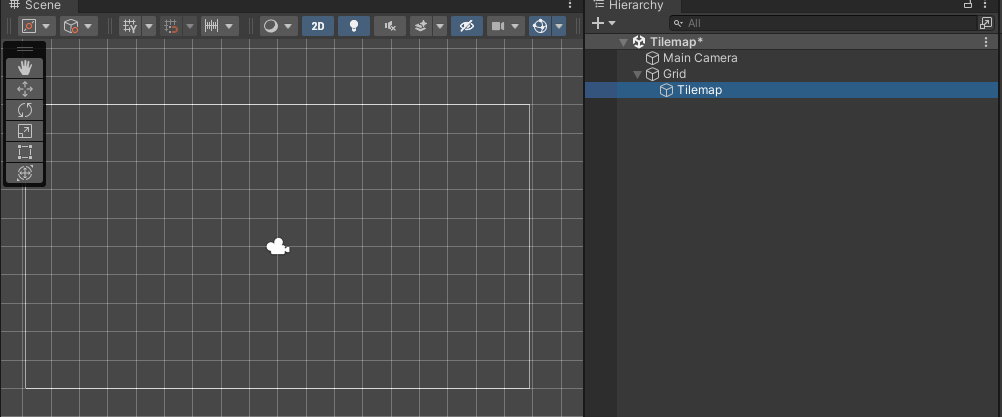Select the Hand view tool
The width and height of the screenshot is (1002, 417).
pyautogui.click(x=24, y=68)
